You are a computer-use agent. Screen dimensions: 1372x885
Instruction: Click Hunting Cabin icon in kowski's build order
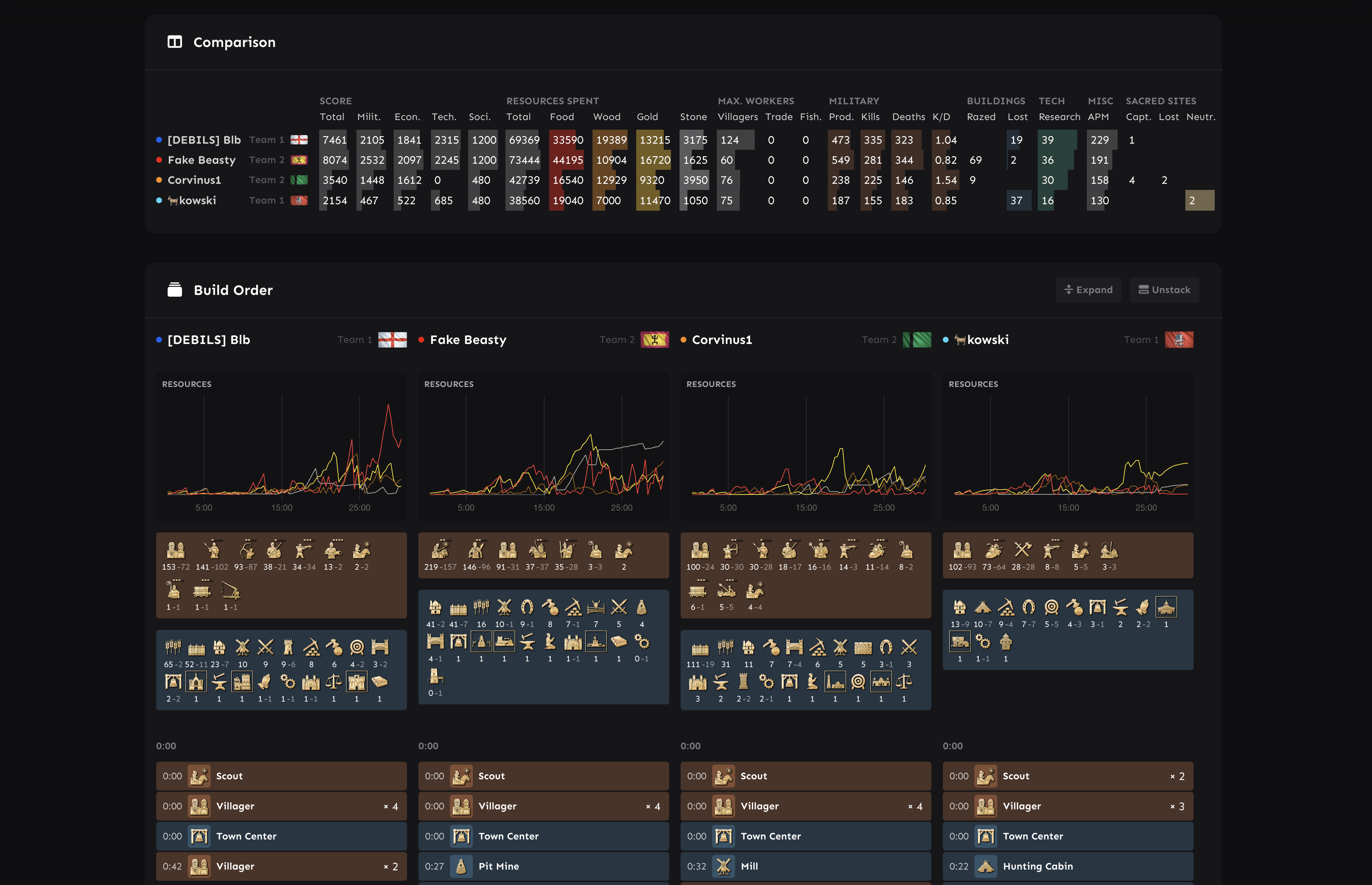(x=986, y=866)
